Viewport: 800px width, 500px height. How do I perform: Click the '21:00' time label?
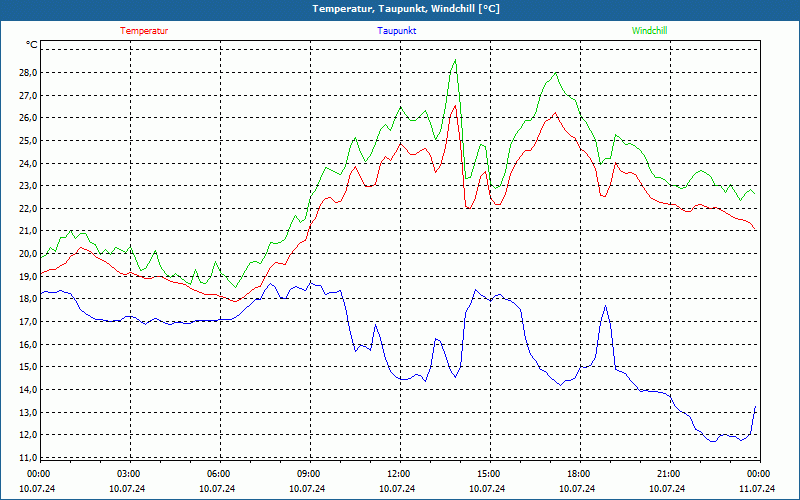(x=668, y=474)
